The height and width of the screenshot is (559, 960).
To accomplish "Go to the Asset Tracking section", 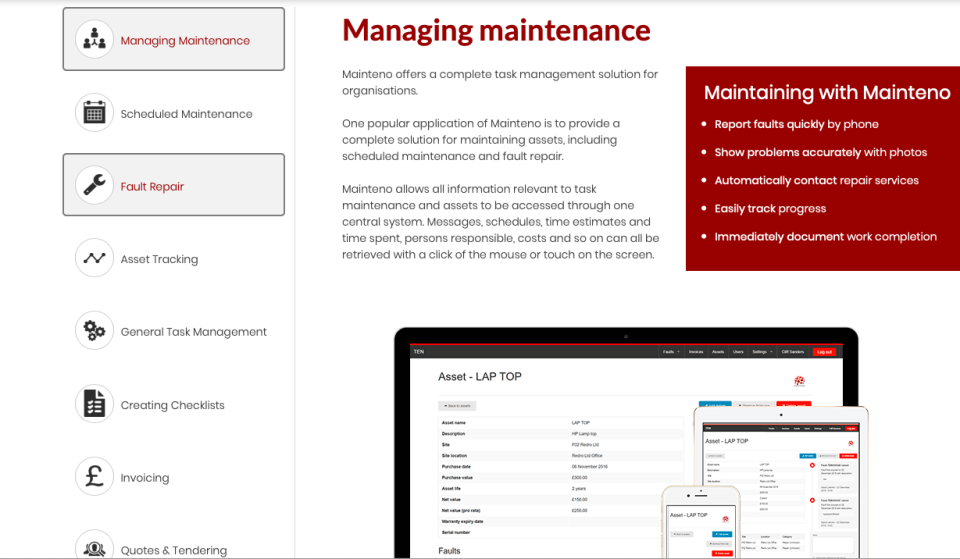I will (159, 259).
